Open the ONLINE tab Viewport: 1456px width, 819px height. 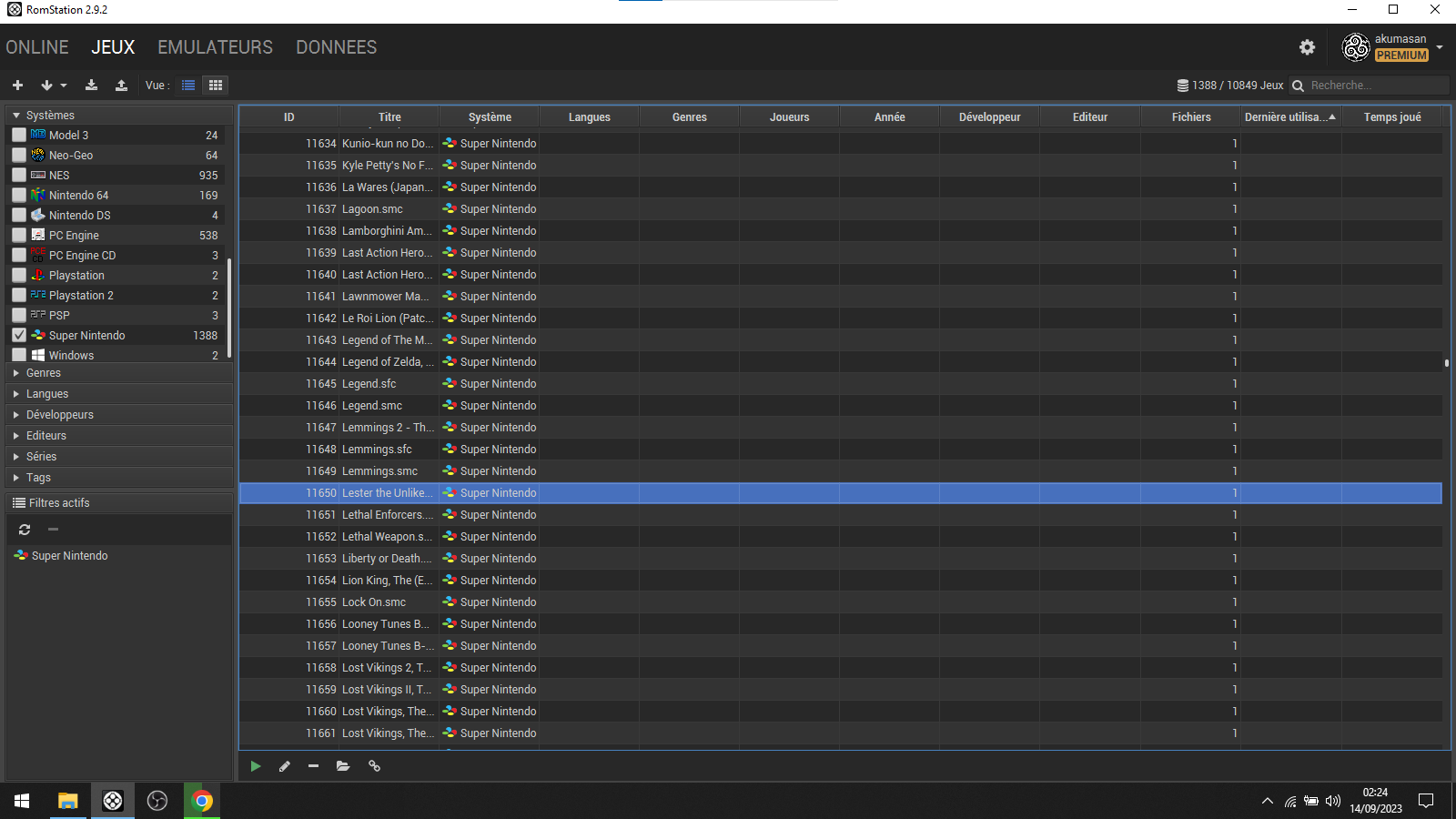tap(37, 47)
